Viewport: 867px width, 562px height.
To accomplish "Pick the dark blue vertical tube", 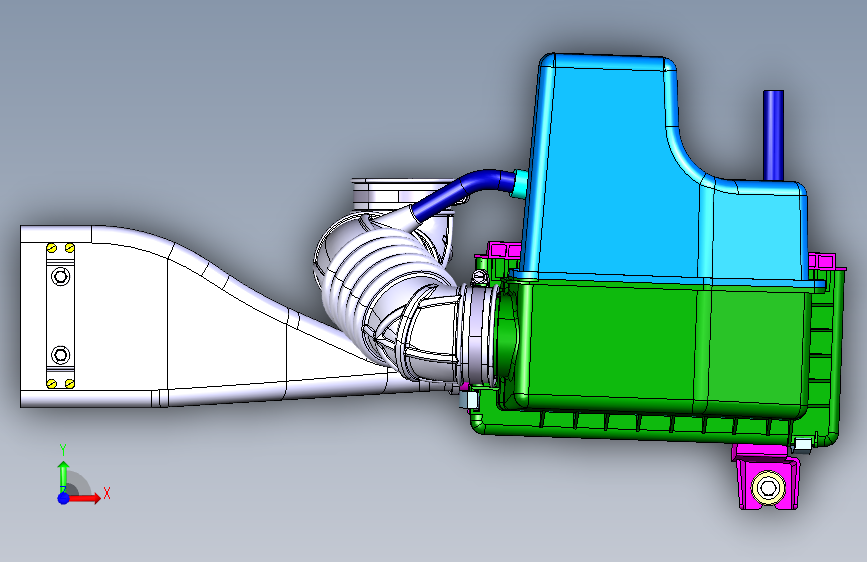I will 773,135.
